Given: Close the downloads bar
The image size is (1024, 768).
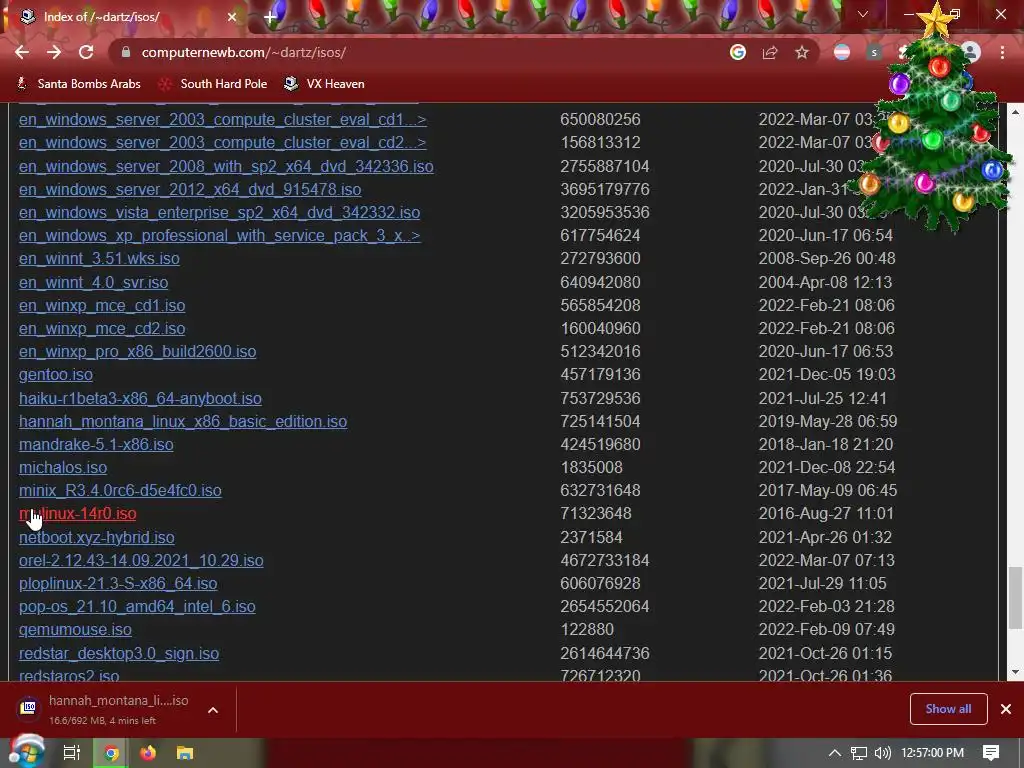Looking at the screenshot, I should 1006,709.
